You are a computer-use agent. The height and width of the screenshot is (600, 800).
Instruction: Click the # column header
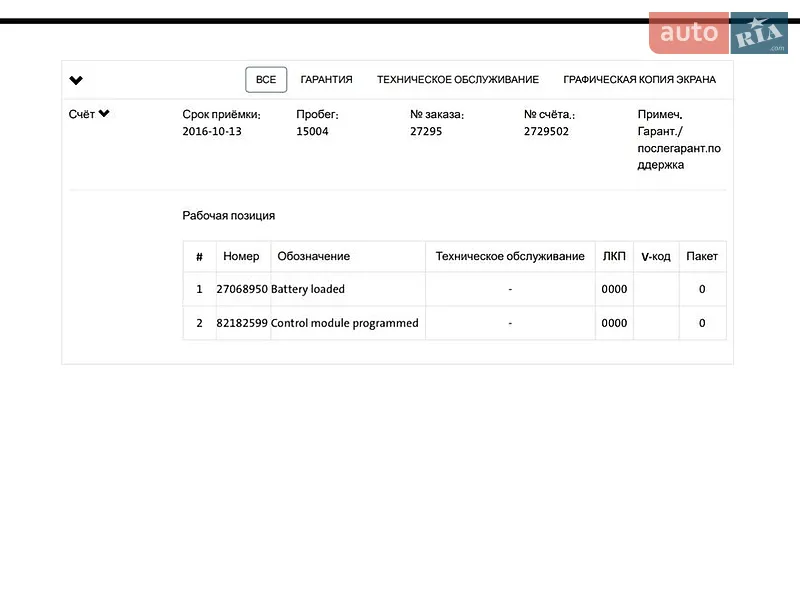tap(199, 257)
